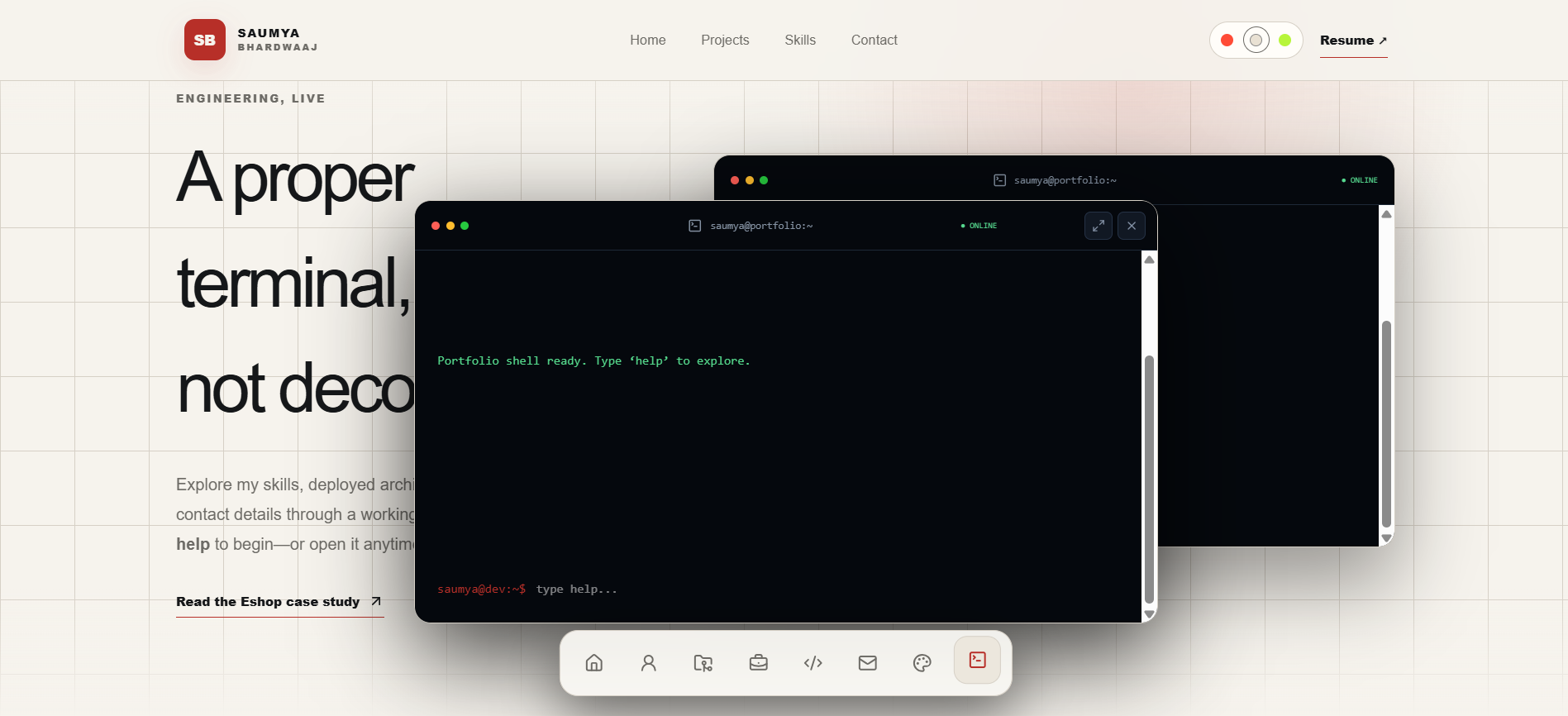Click ONLINE status in back terminal
This screenshot has height=716, width=1568.
1360,180
